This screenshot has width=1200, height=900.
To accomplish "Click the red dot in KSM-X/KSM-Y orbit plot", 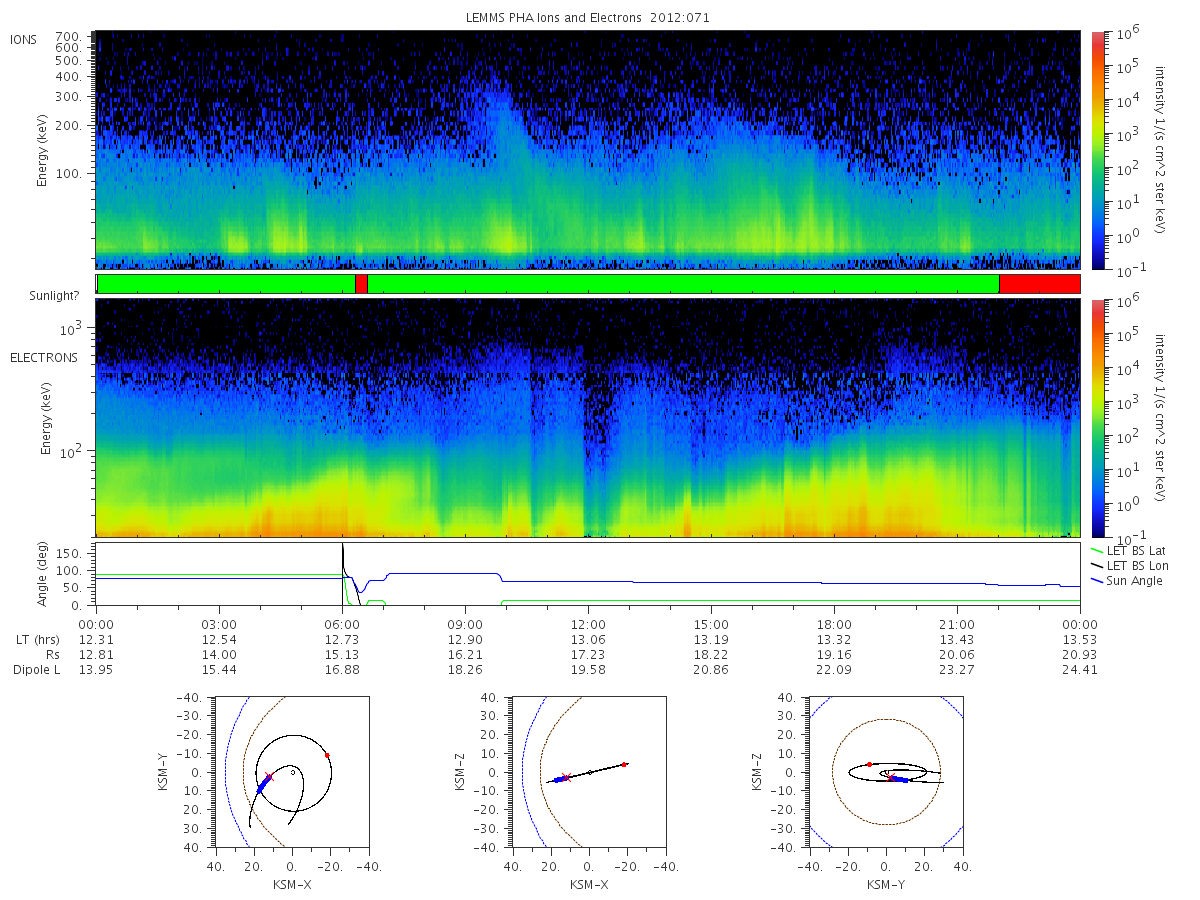I will pos(327,755).
